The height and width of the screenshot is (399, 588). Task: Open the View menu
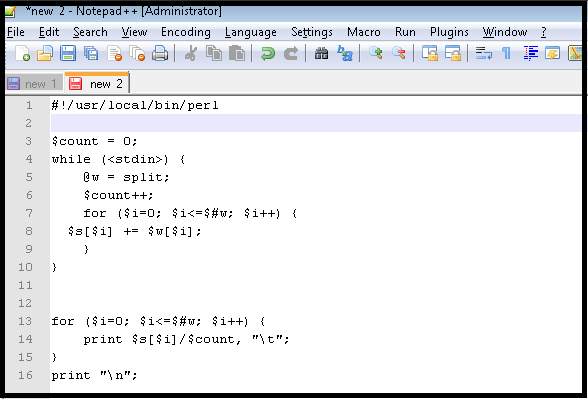pos(134,32)
